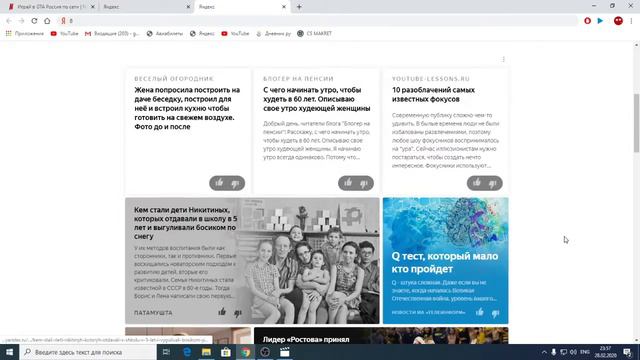Like the дети Никитиных article
Image resolution: width=640 pixels, height=360 pixels.
tap(222, 312)
